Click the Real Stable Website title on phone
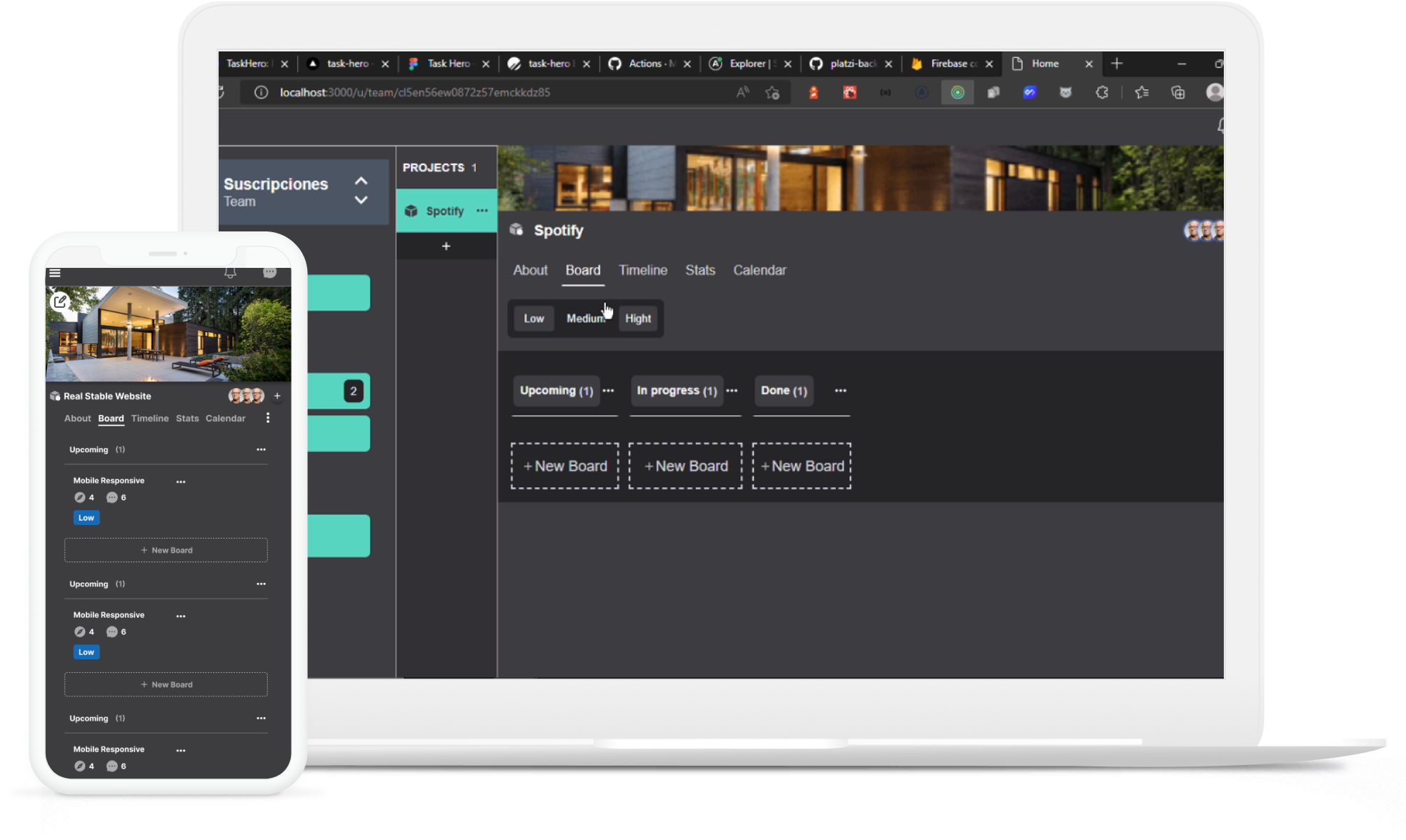The height and width of the screenshot is (840, 1406). pos(107,396)
